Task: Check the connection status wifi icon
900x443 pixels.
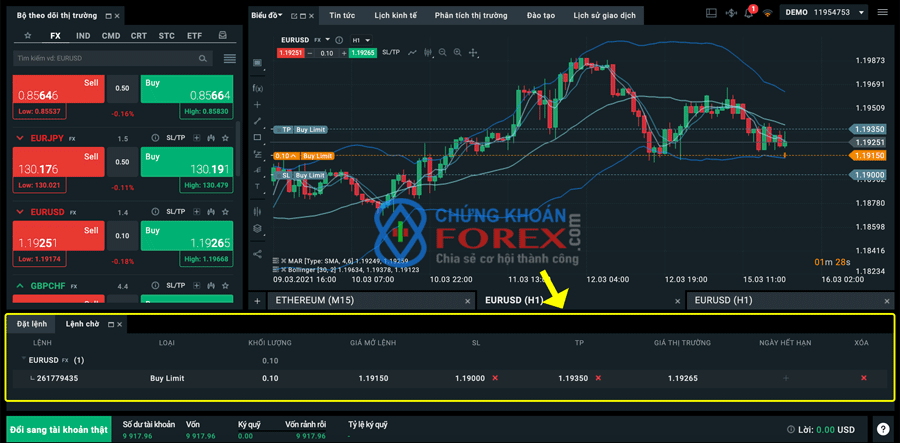Action: pyautogui.click(x=768, y=13)
